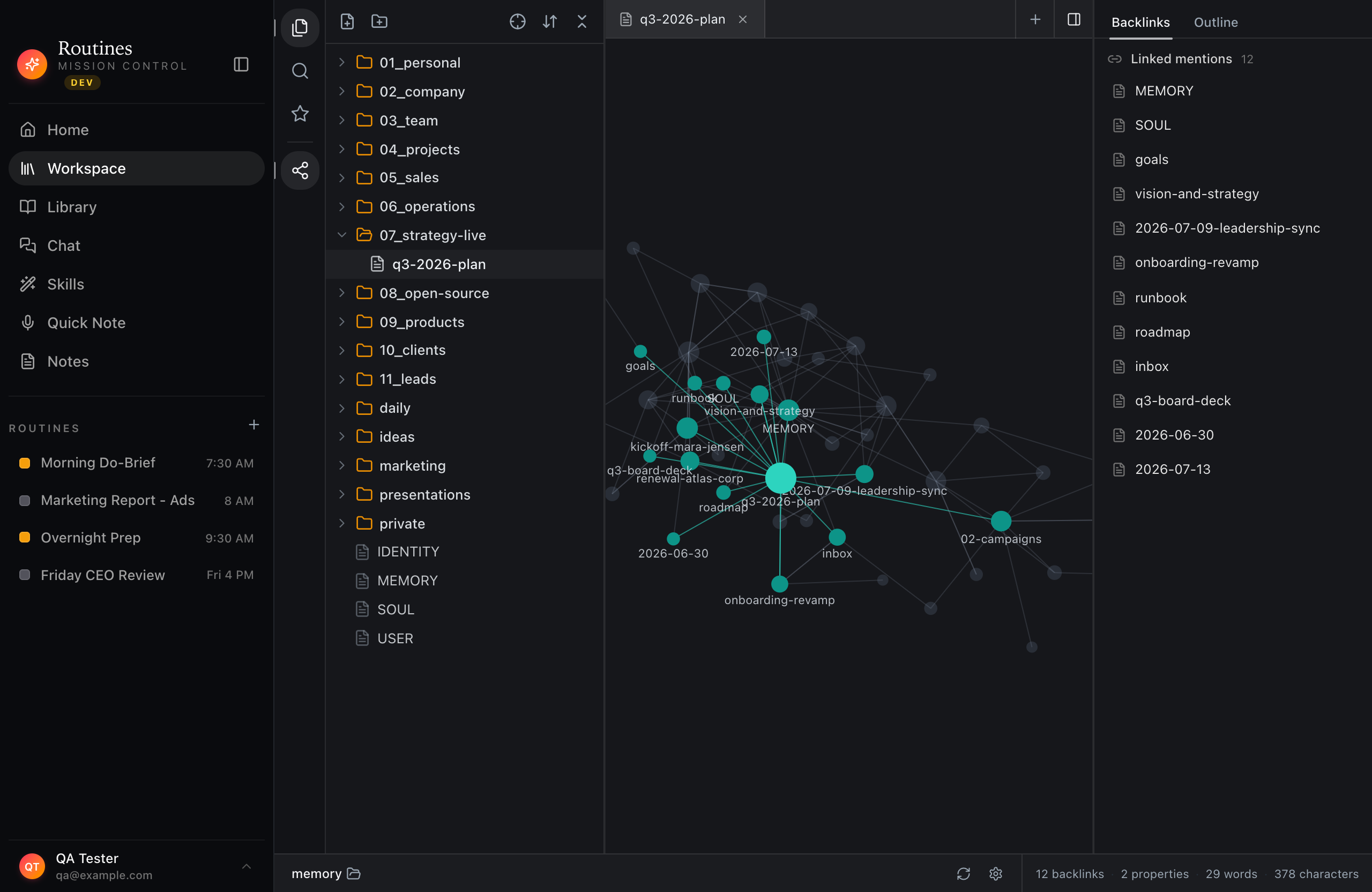Collapse the Routines app sidebar
This screenshot has width=1372, height=892.
241,64
